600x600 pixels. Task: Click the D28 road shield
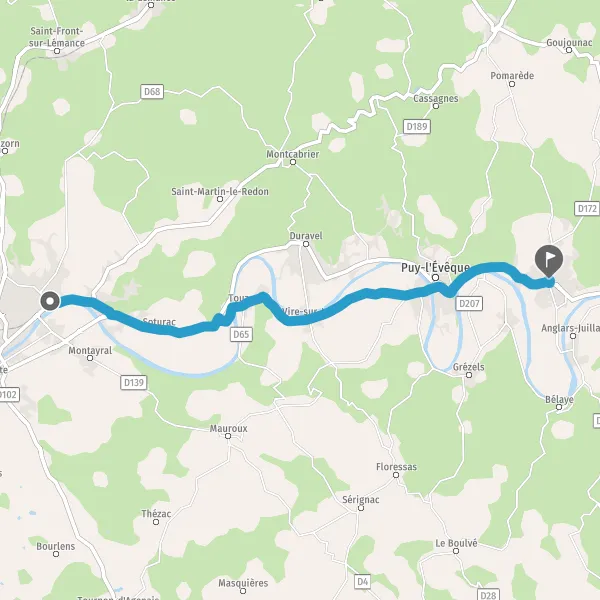(x=488, y=595)
